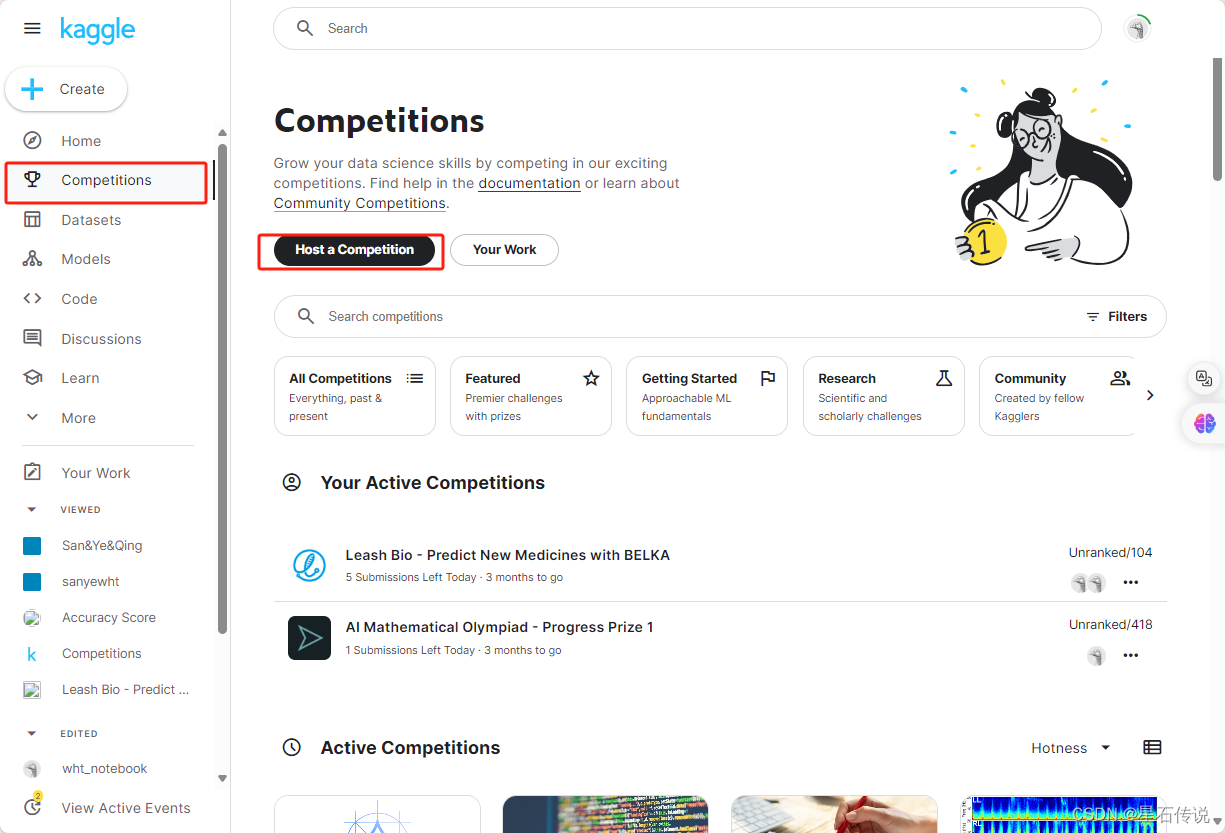Click the Unranked/104 text
The image size is (1225, 833).
click(x=1110, y=552)
